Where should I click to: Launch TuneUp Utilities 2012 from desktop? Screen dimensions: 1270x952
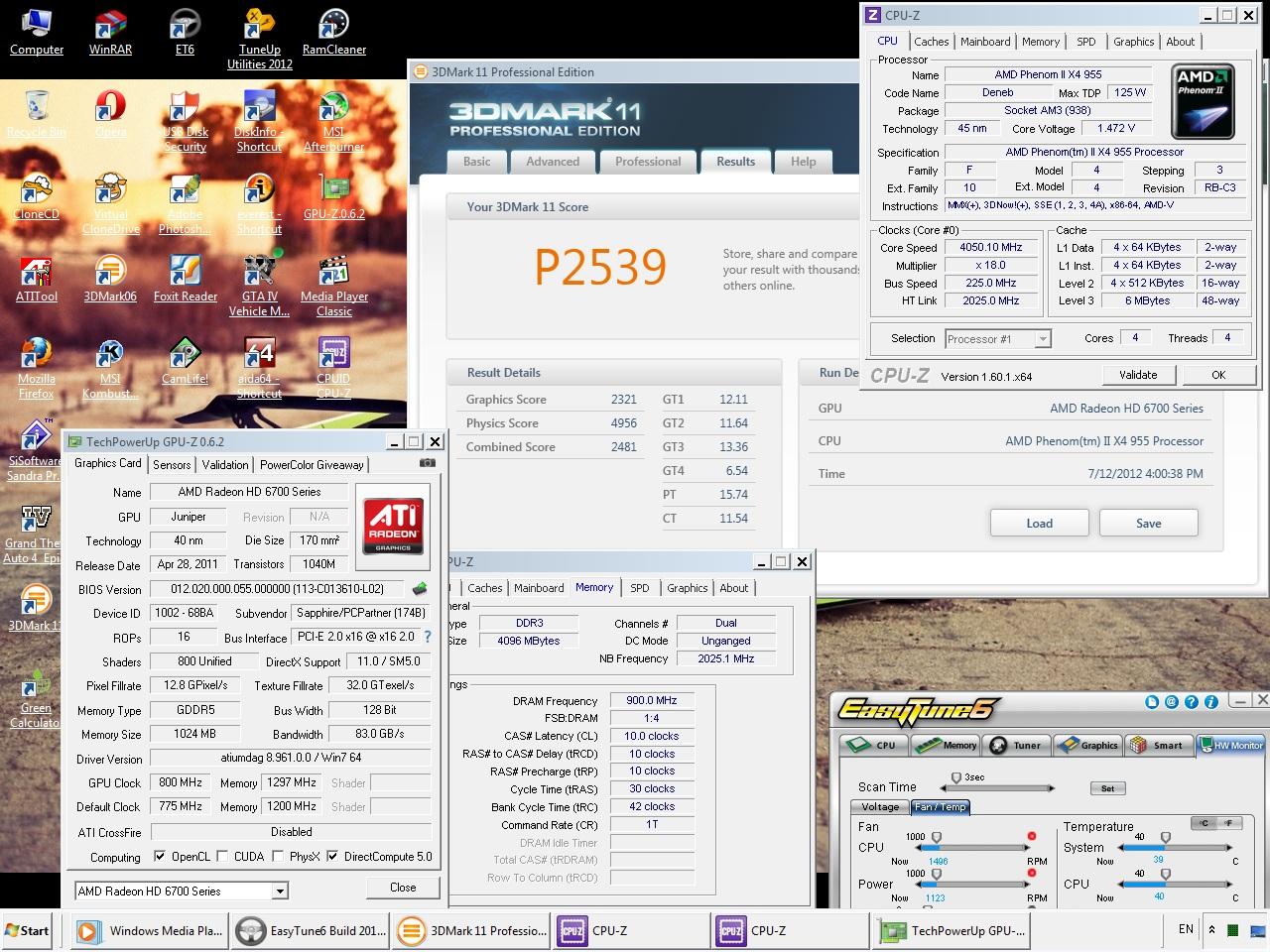coord(259,39)
